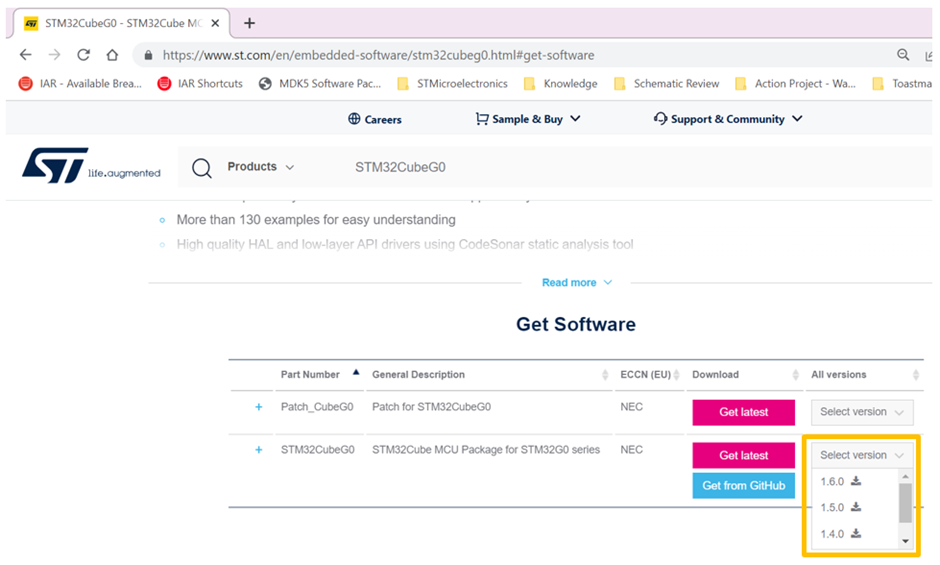Screen dimensions: 940x565
Task: Open the browser home icon
Action: pyautogui.click(x=112, y=55)
